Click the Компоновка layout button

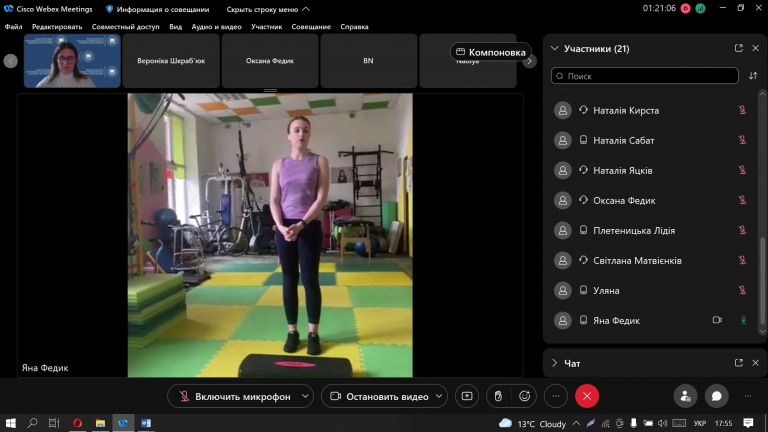(490, 52)
